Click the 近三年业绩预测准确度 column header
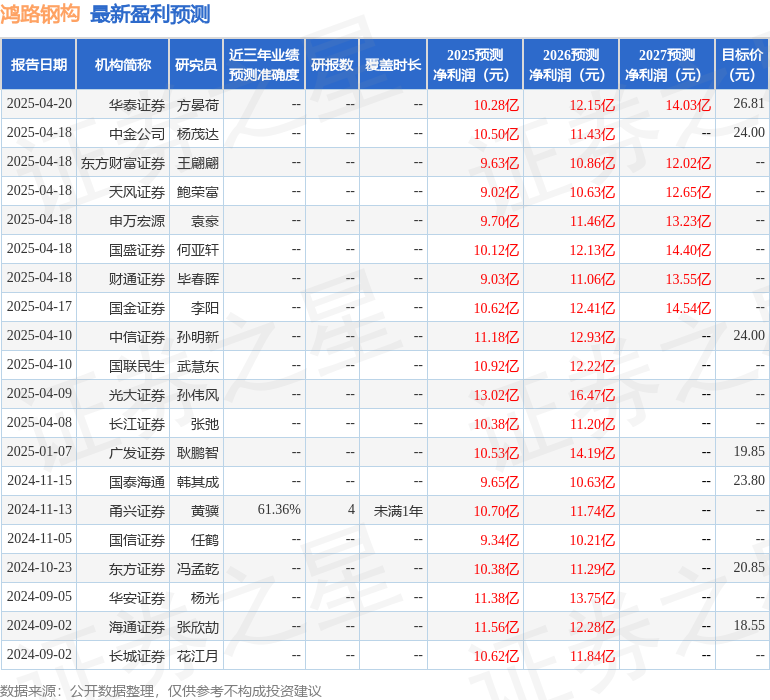The width and height of the screenshot is (770, 700). [264, 65]
